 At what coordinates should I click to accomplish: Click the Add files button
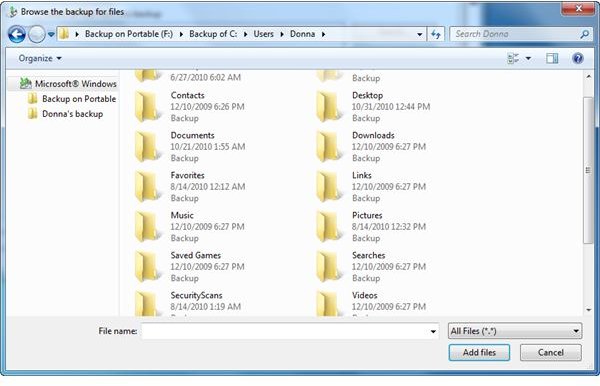[479, 353]
